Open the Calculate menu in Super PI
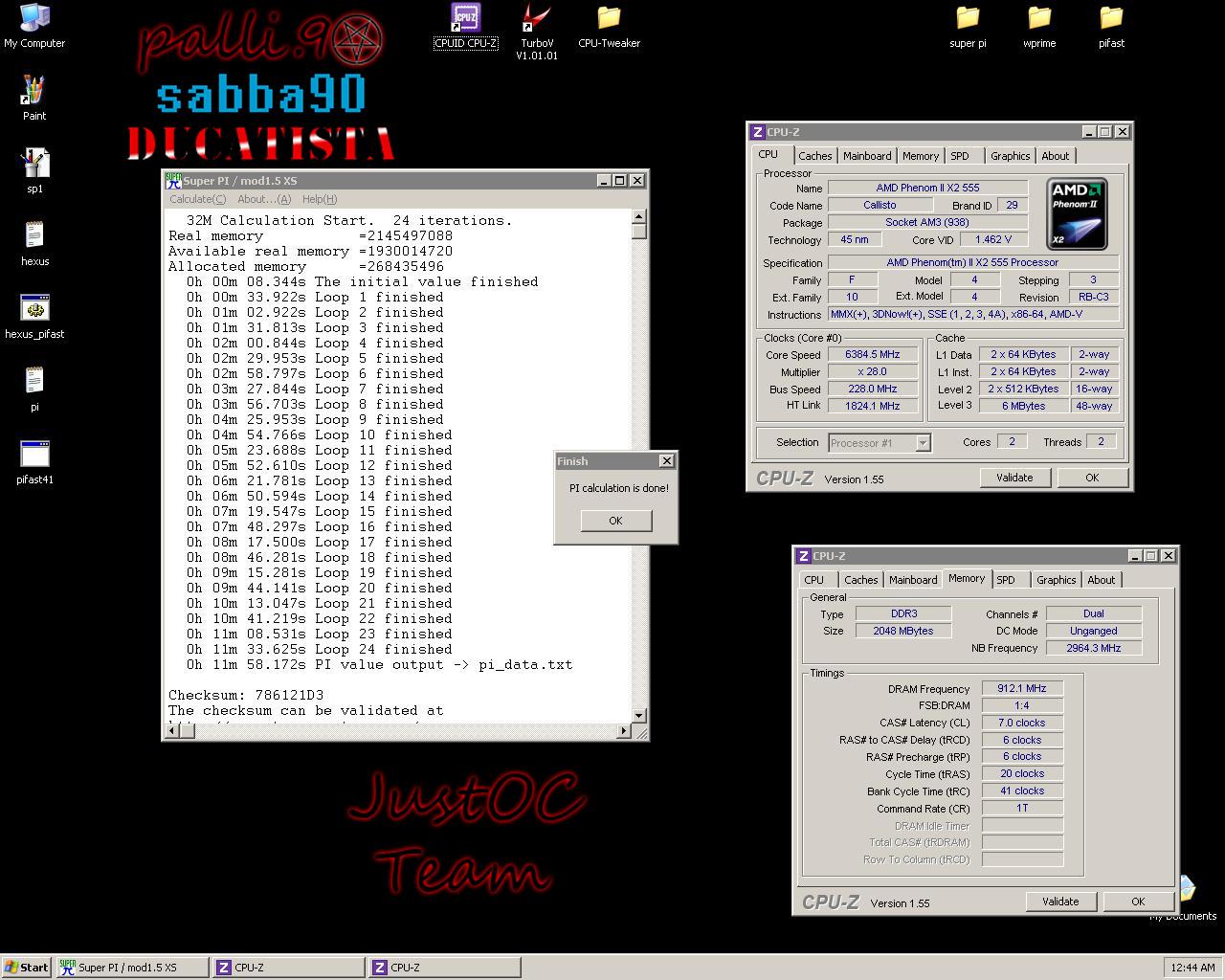The width and height of the screenshot is (1225, 980). click(x=197, y=199)
